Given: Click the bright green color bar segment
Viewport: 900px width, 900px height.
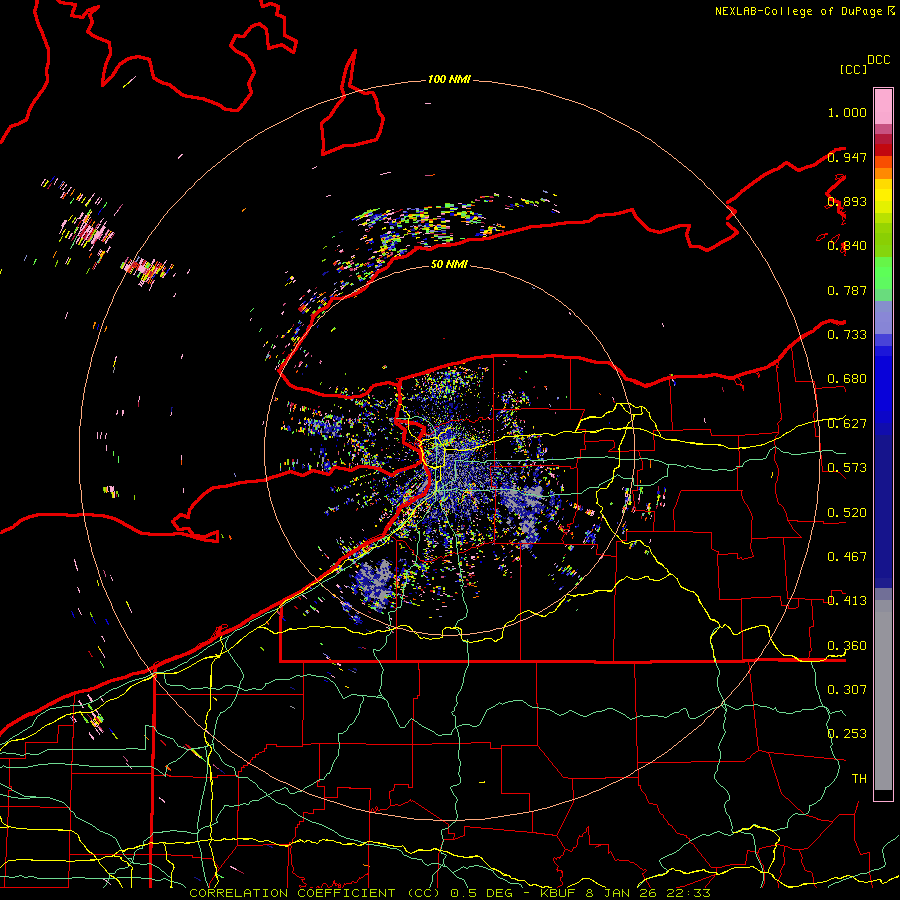Looking at the screenshot, I should 883,273.
